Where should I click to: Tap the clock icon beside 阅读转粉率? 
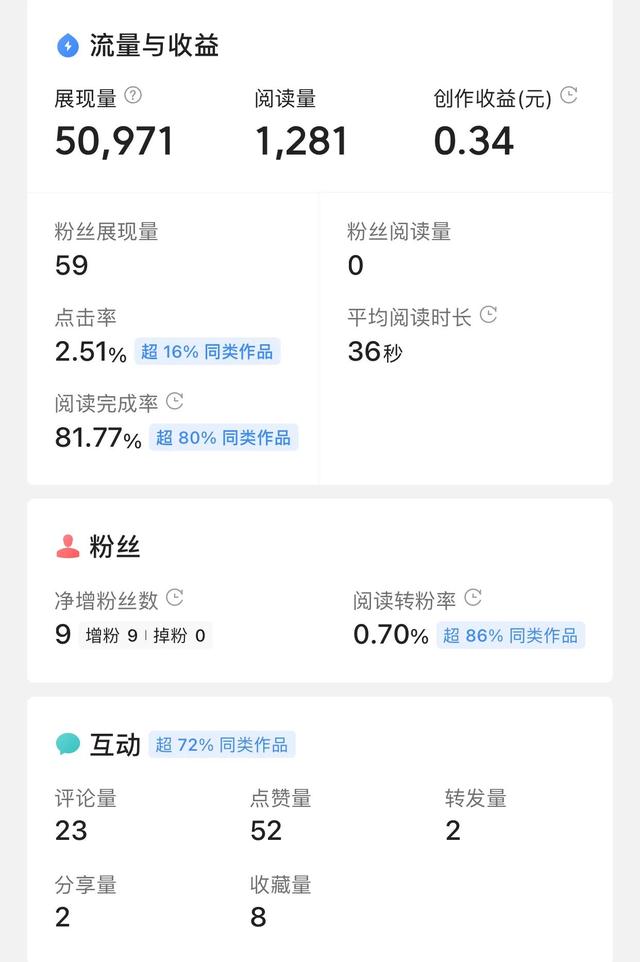[473, 598]
